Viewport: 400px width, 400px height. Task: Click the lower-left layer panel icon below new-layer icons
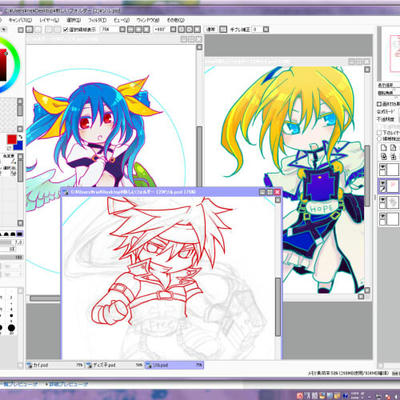[x=384, y=156]
